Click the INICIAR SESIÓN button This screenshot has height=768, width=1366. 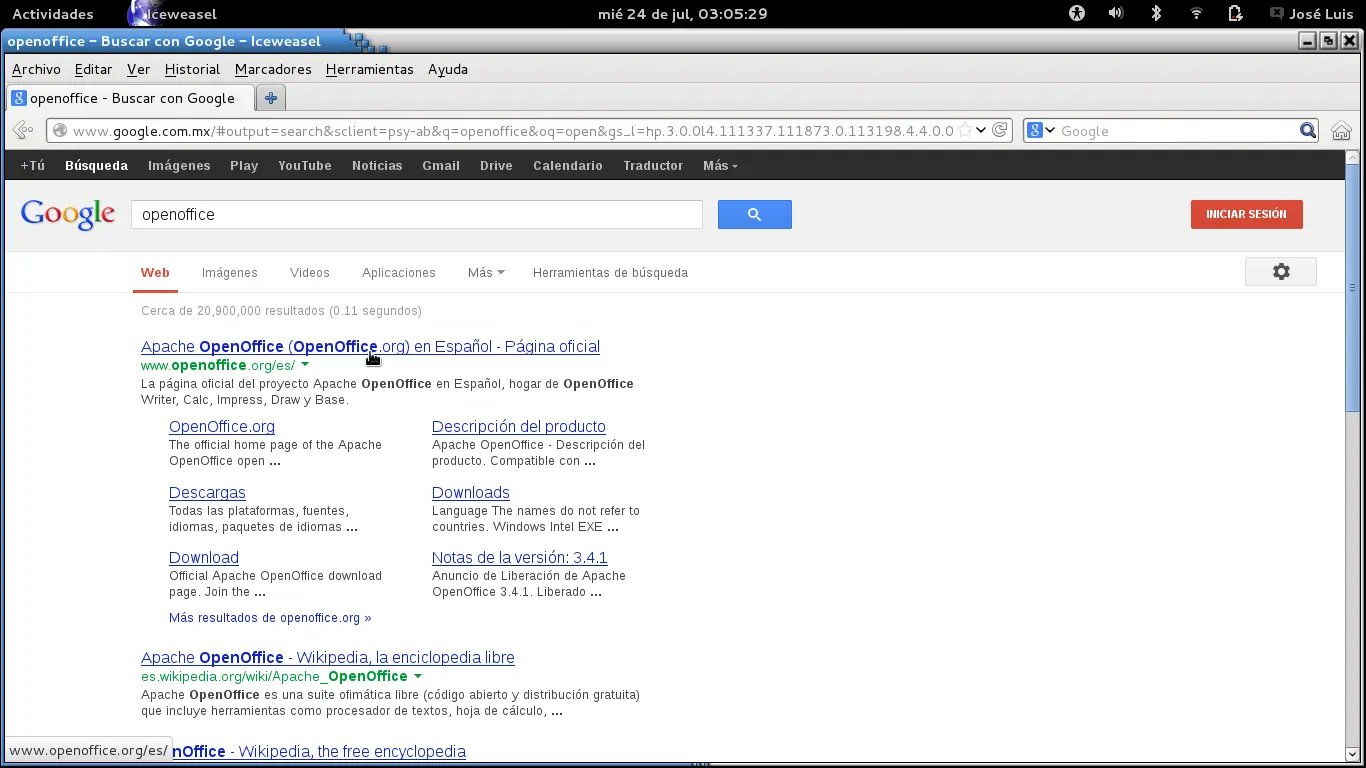click(x=1246, y=214)
